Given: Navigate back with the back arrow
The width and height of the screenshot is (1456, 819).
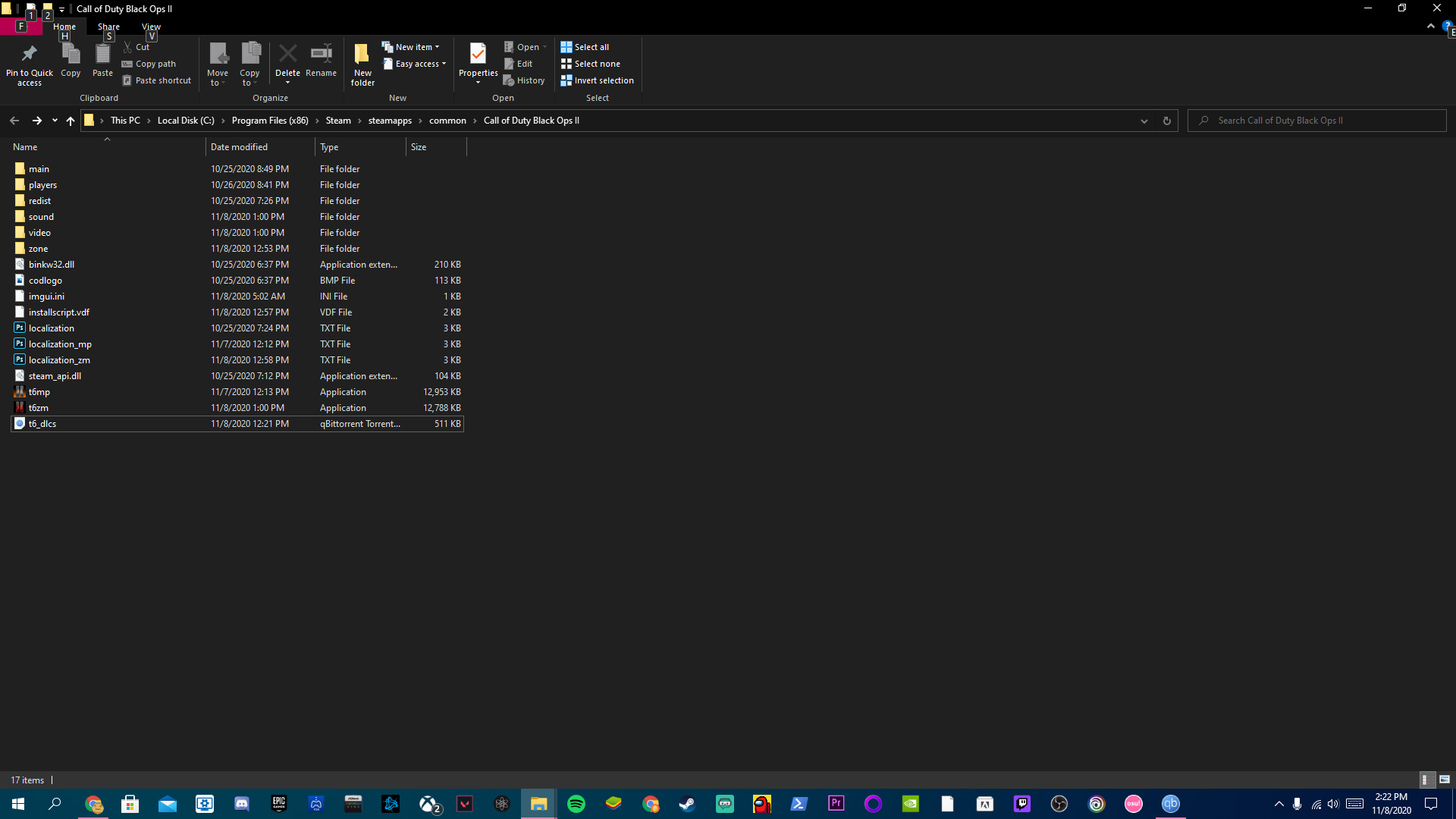Looking at the screenshot, I should tap(14, 121).
